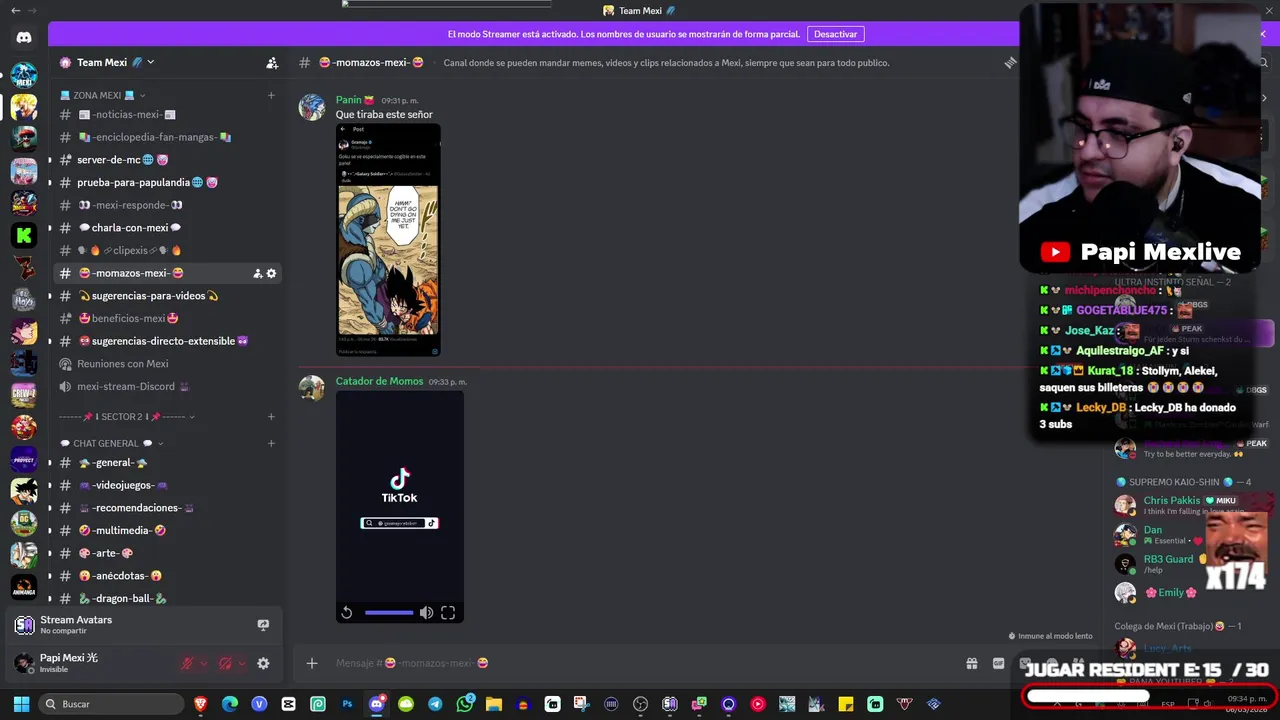Screen dimensions: 1280x720
Task: Open Panin user profile name
Action: pyautogui.click(x=348, y=100)
